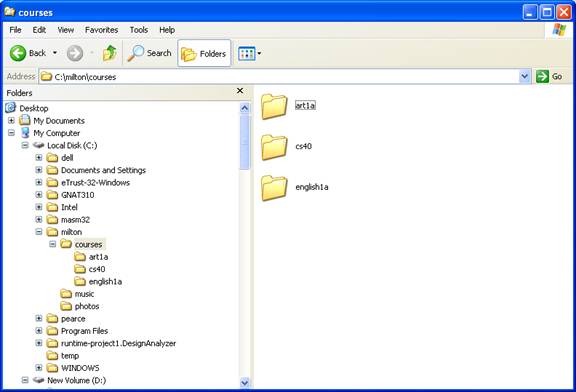Toggle the Folders pane button
This screenshot has width=576, height=392.
(204, 54)
